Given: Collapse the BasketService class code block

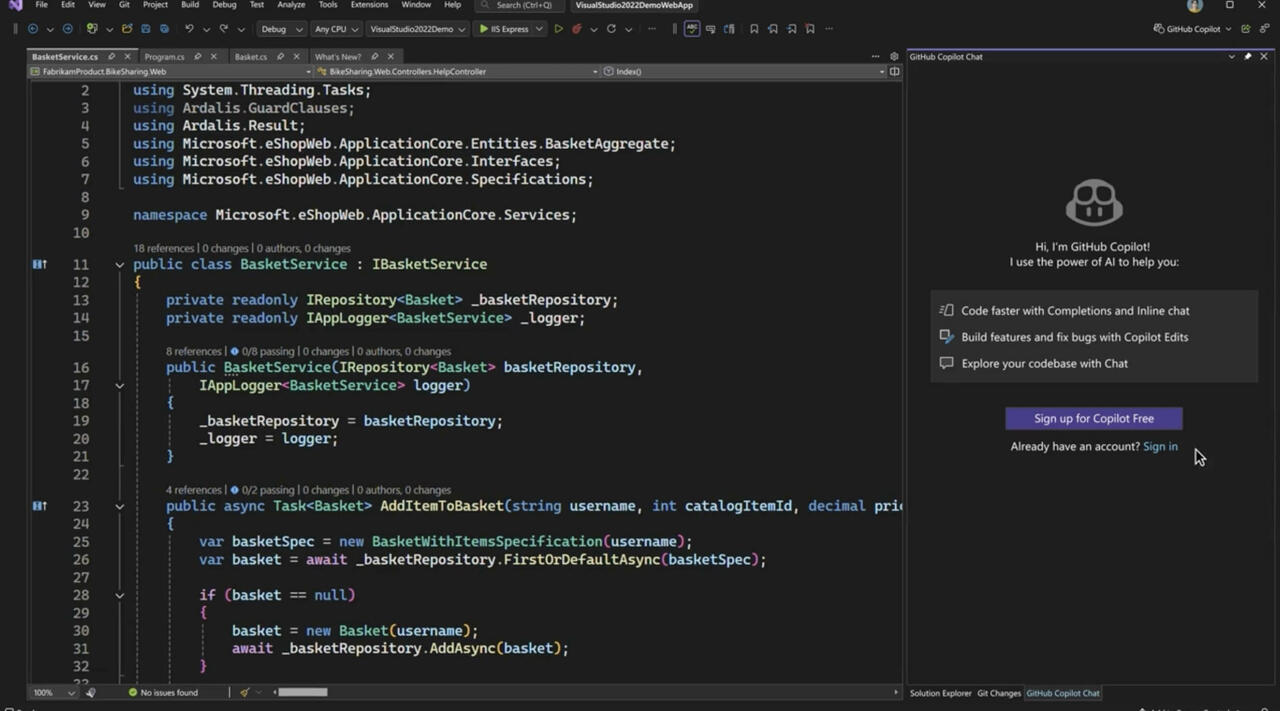Looking at the screenshot, I should pyautogui.click(x=119, y=265).
